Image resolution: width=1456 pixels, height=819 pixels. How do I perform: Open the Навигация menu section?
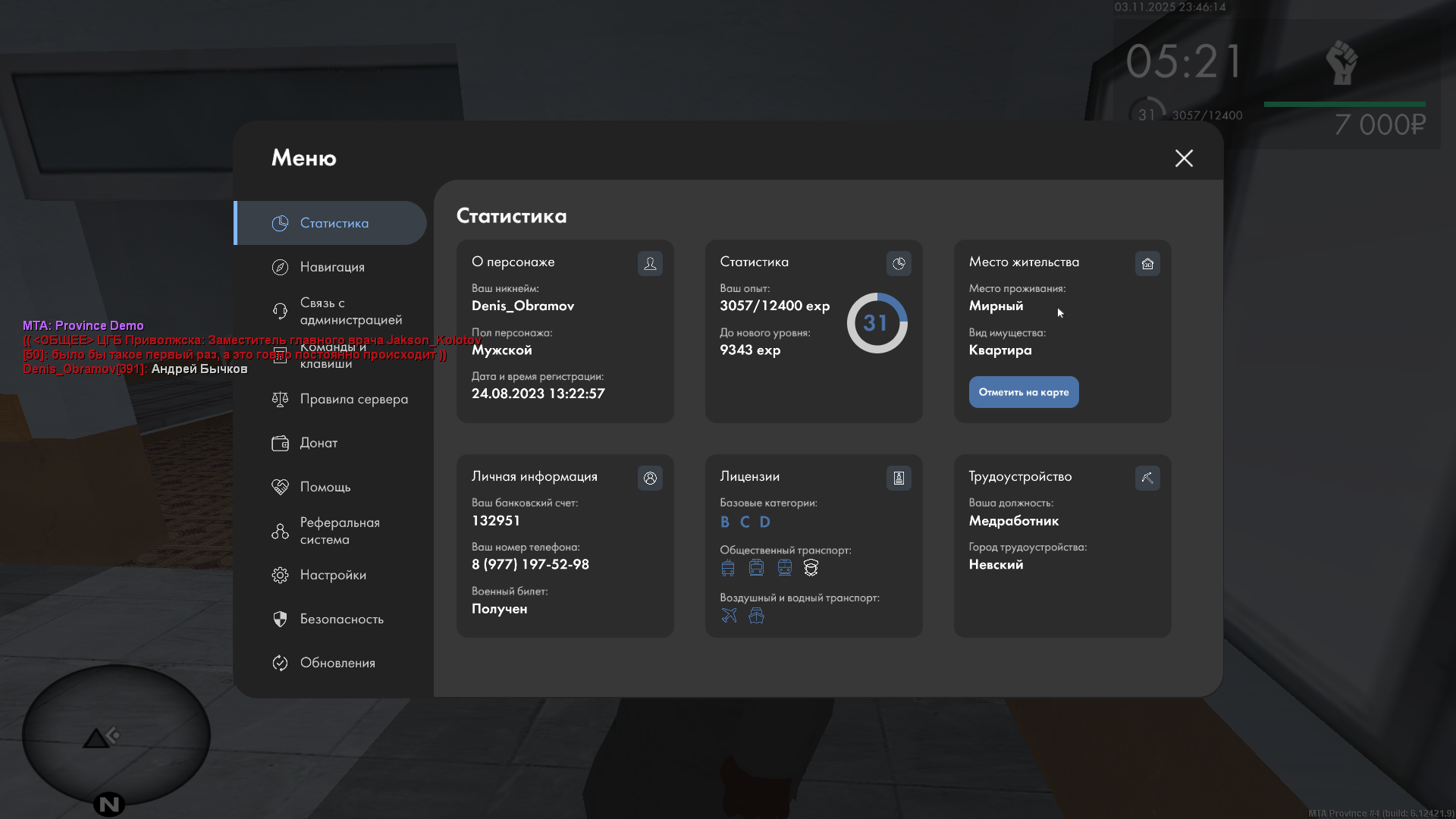click(332, 267)
